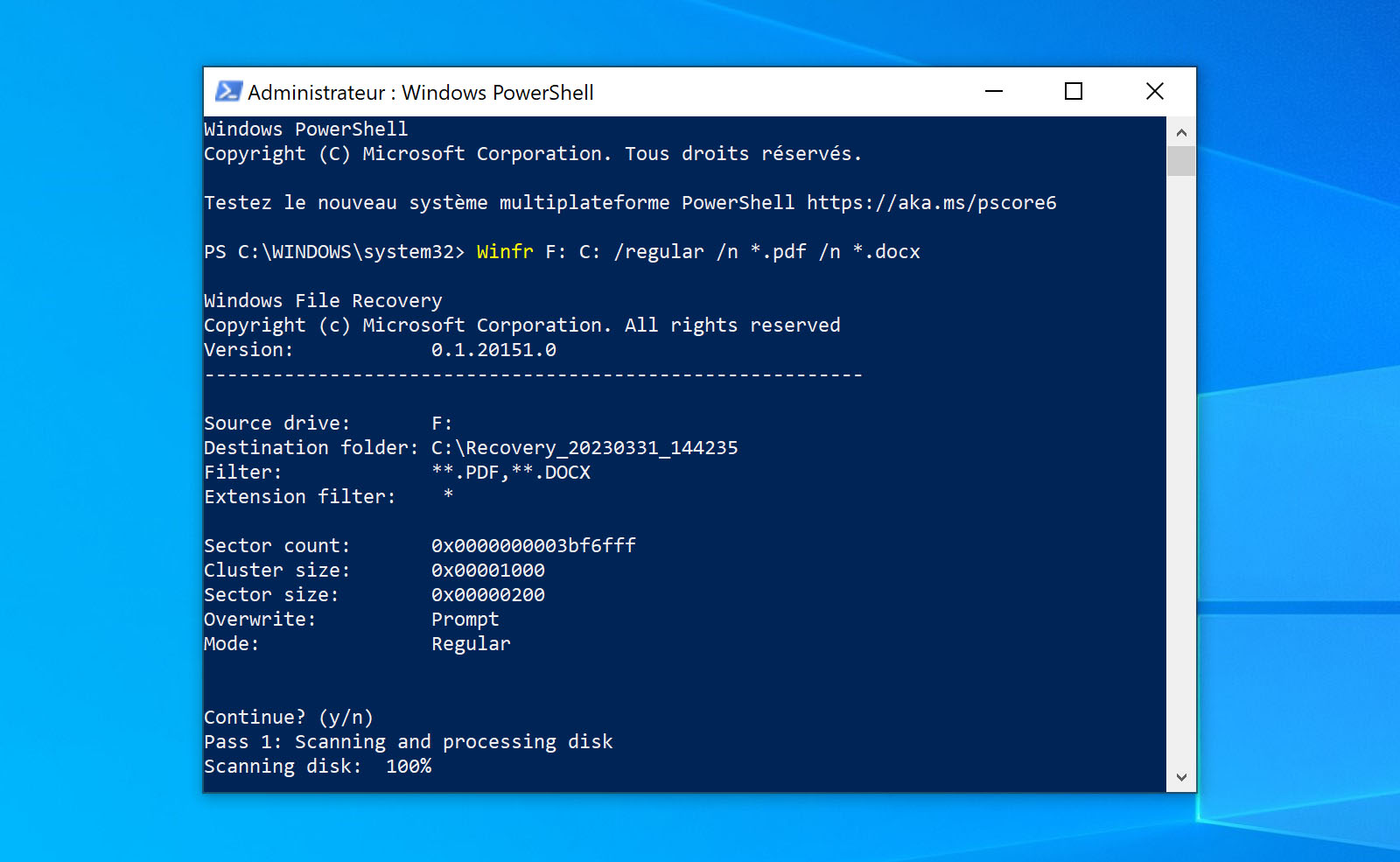Click sector count value 0x0000000003bf6fff

534,546
